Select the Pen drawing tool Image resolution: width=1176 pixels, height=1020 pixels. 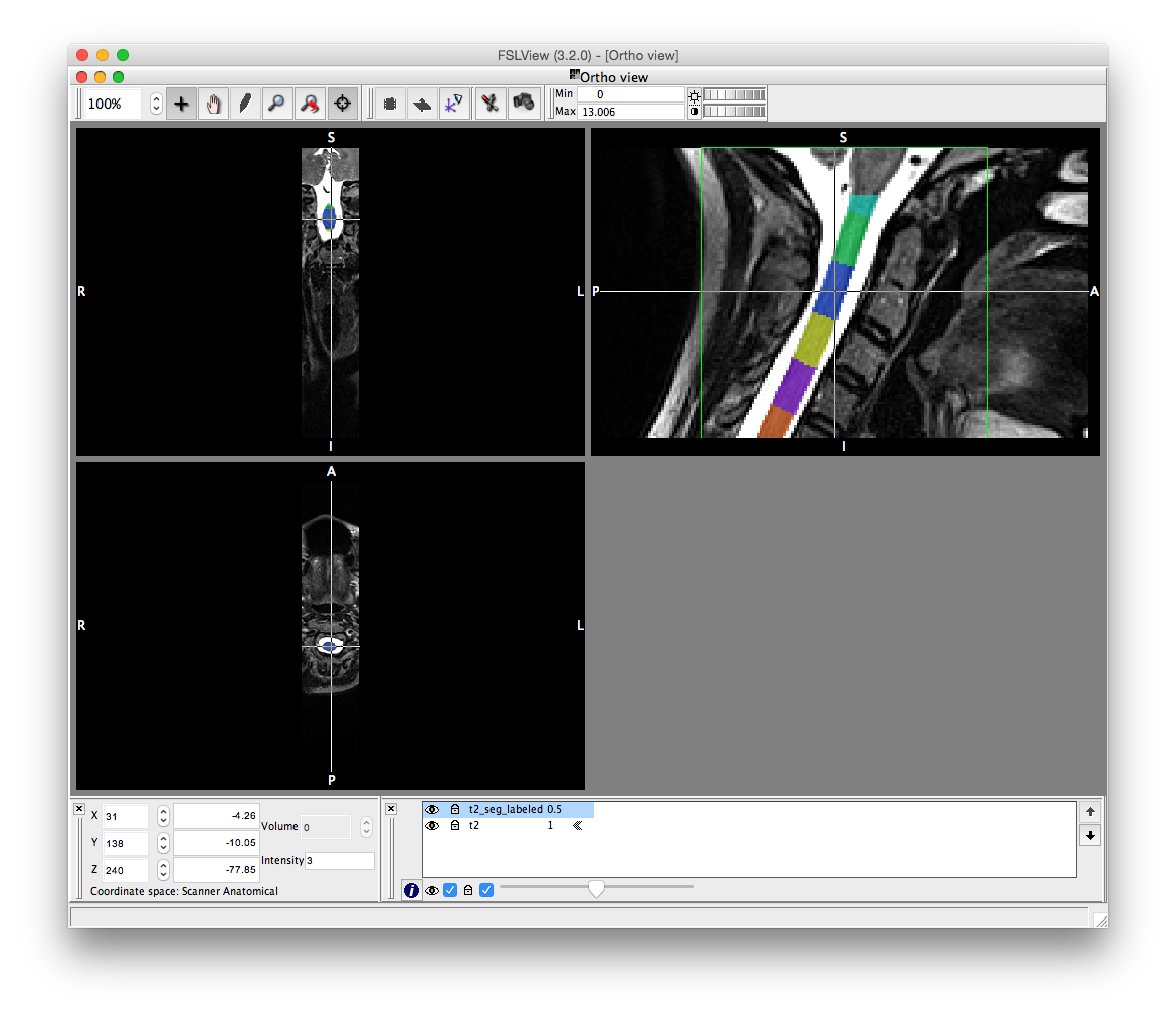(x=245, y=104)
